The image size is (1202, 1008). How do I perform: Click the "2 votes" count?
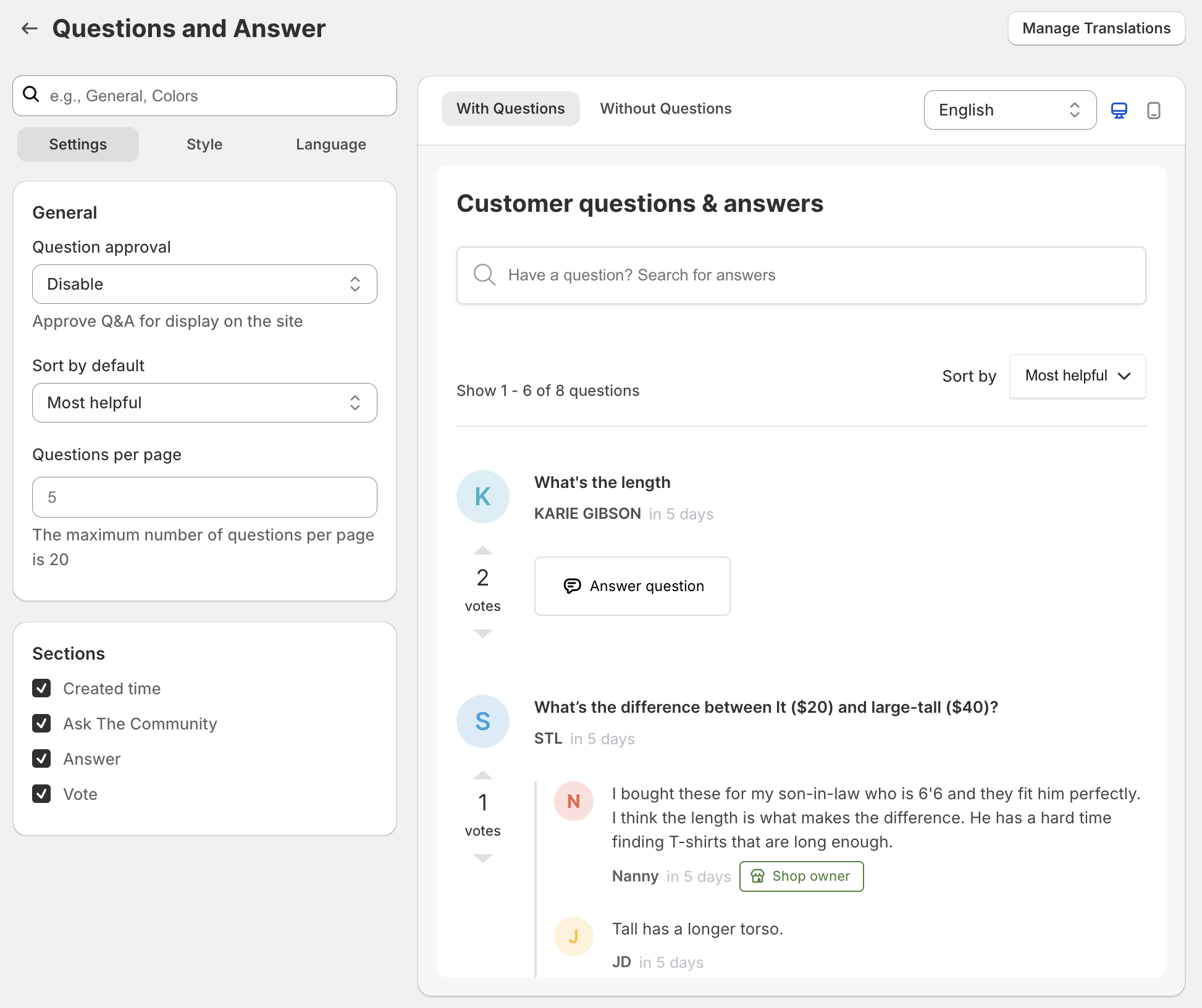coord(483,590)
